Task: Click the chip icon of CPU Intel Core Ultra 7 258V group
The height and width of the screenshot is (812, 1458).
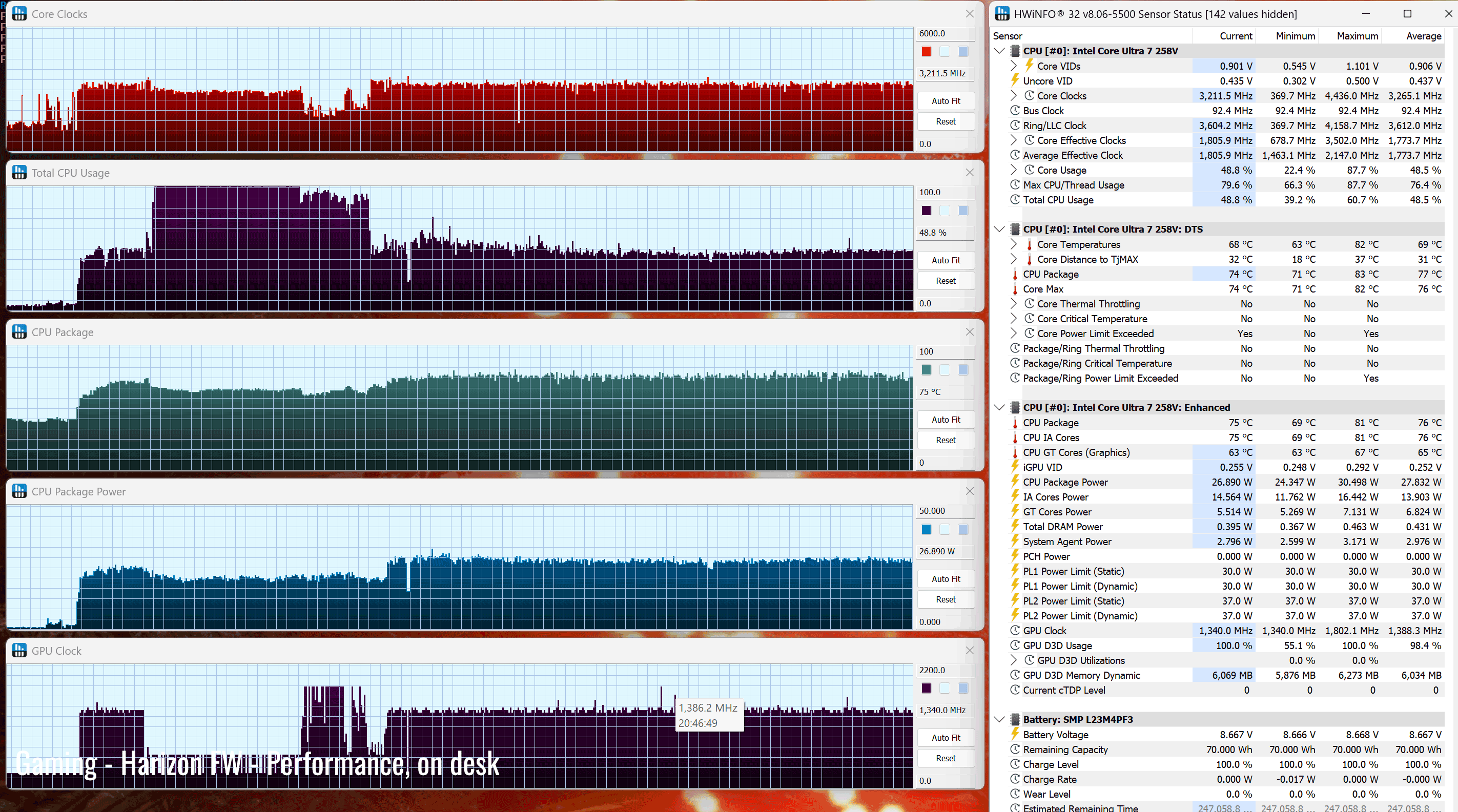Action: pyautogui.click(x=1015, y=51)
